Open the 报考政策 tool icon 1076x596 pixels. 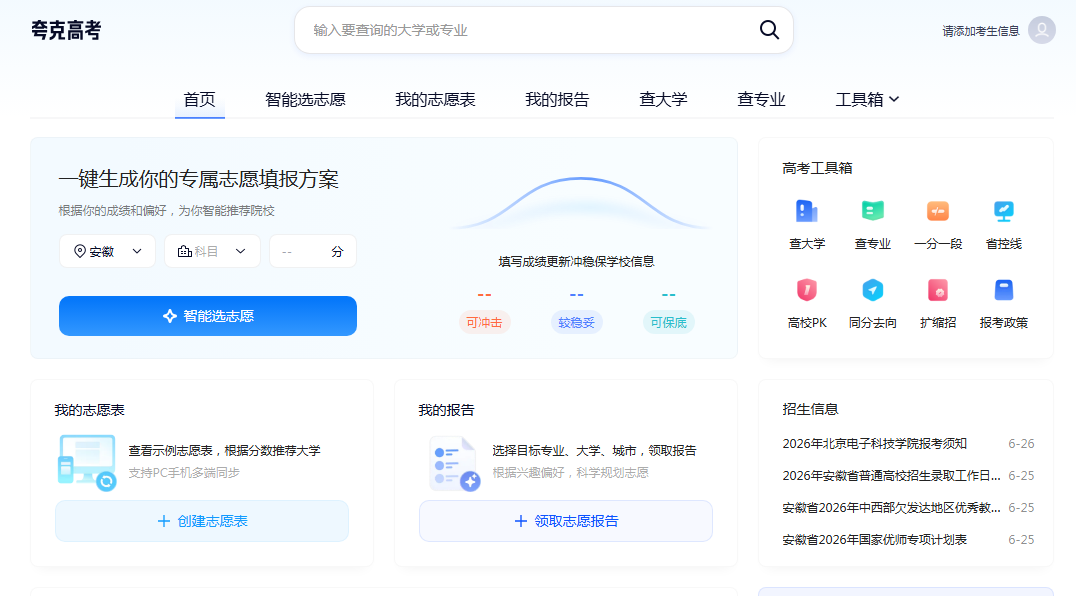pos(1003,289)
